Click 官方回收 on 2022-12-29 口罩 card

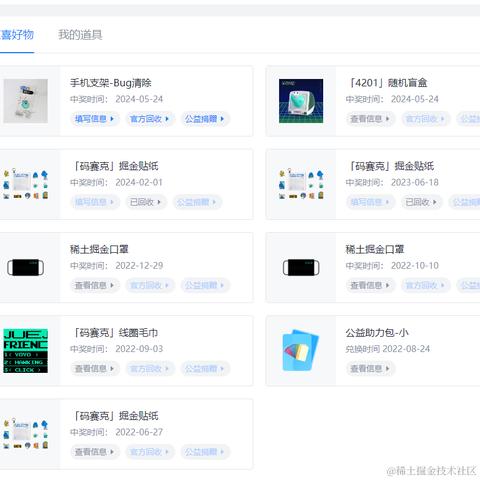tap(150, 286)
